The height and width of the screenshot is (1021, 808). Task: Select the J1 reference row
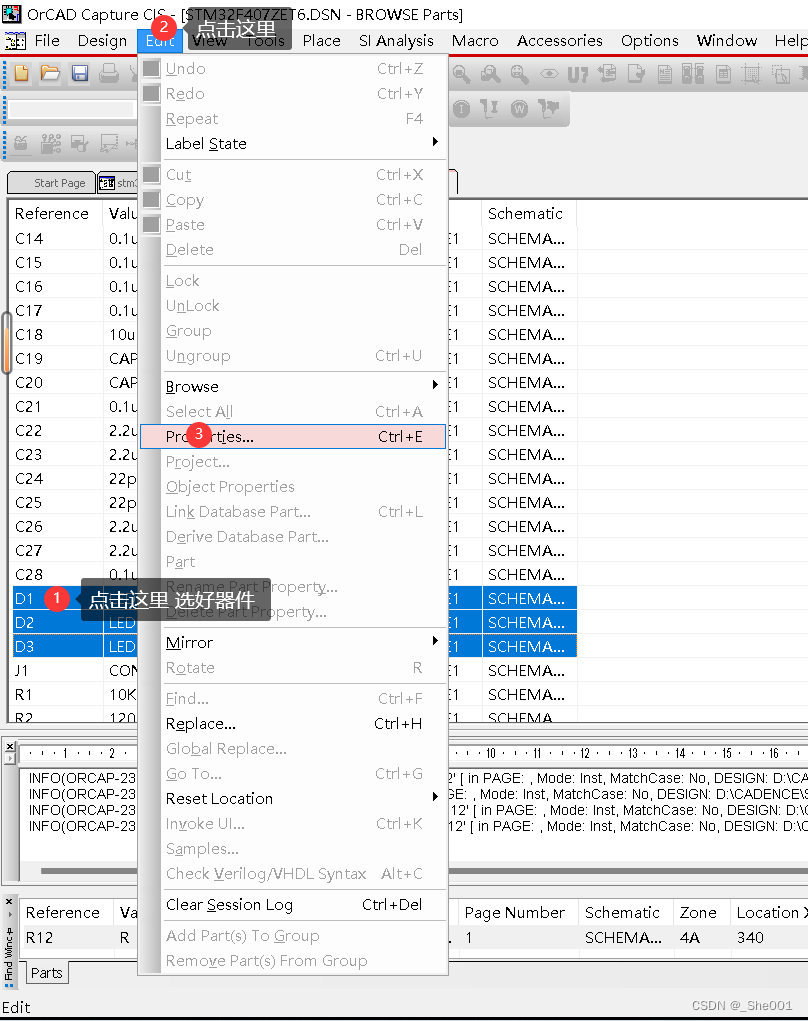point(22,671)
